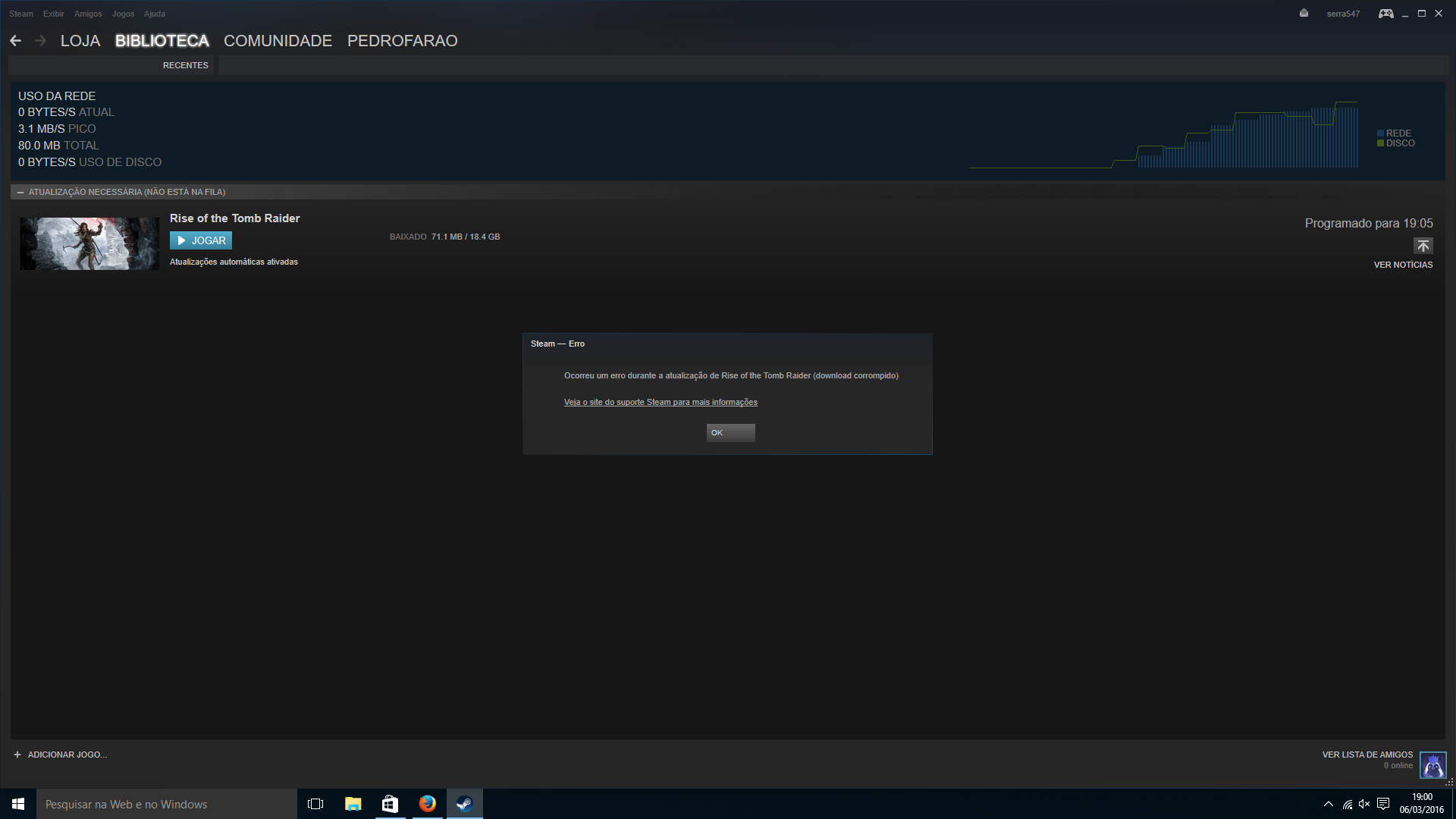Open the Amigos menu
This screenshot has width=1456, height=819.
88,14
